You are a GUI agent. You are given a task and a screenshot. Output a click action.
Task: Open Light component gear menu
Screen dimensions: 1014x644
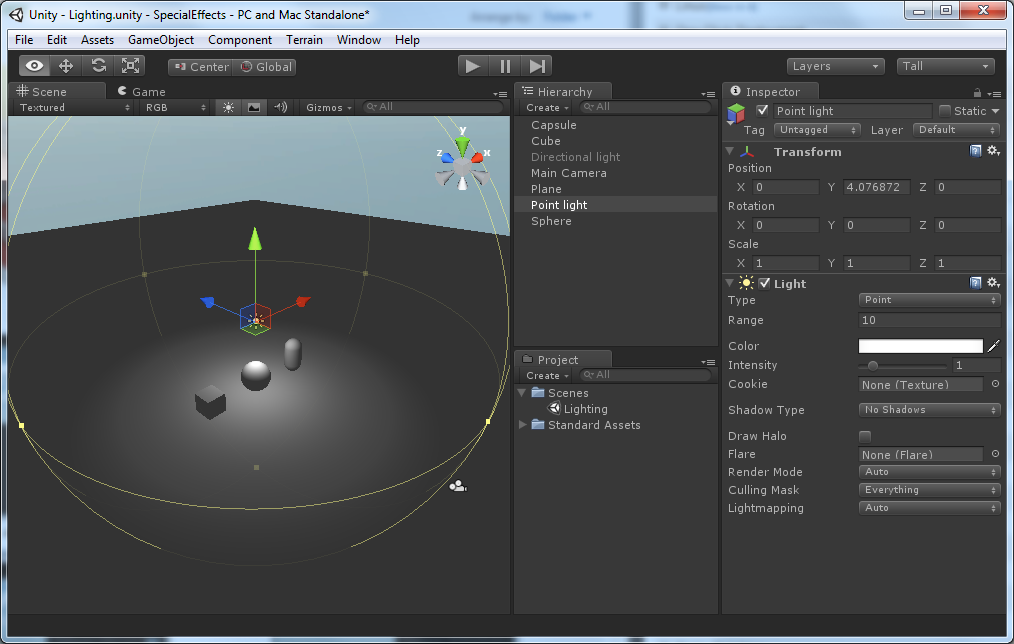994,283
